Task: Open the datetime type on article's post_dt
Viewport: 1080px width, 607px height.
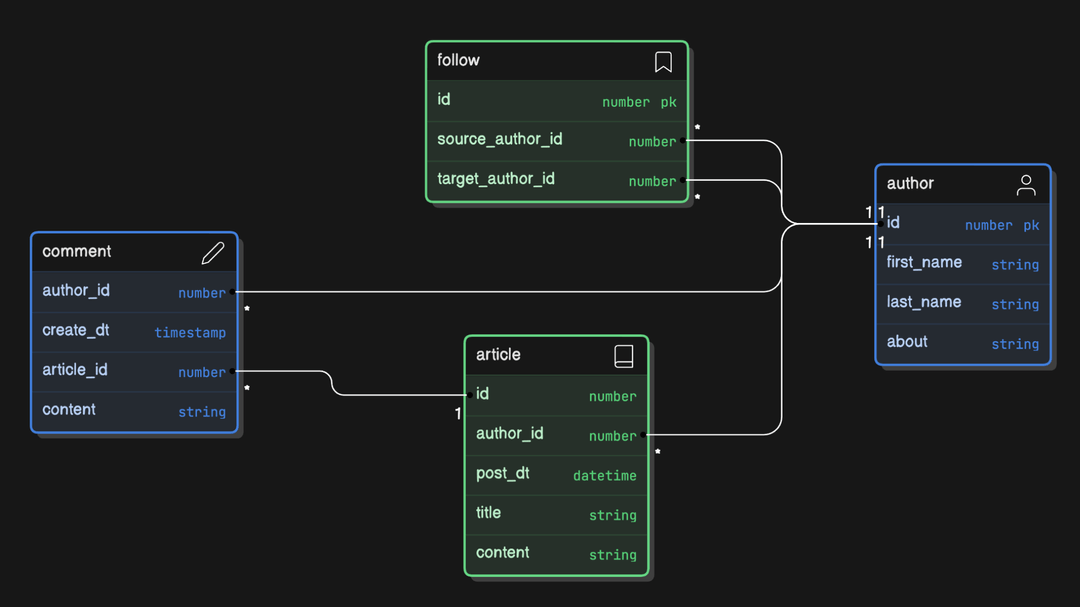Action: point(604,475)
